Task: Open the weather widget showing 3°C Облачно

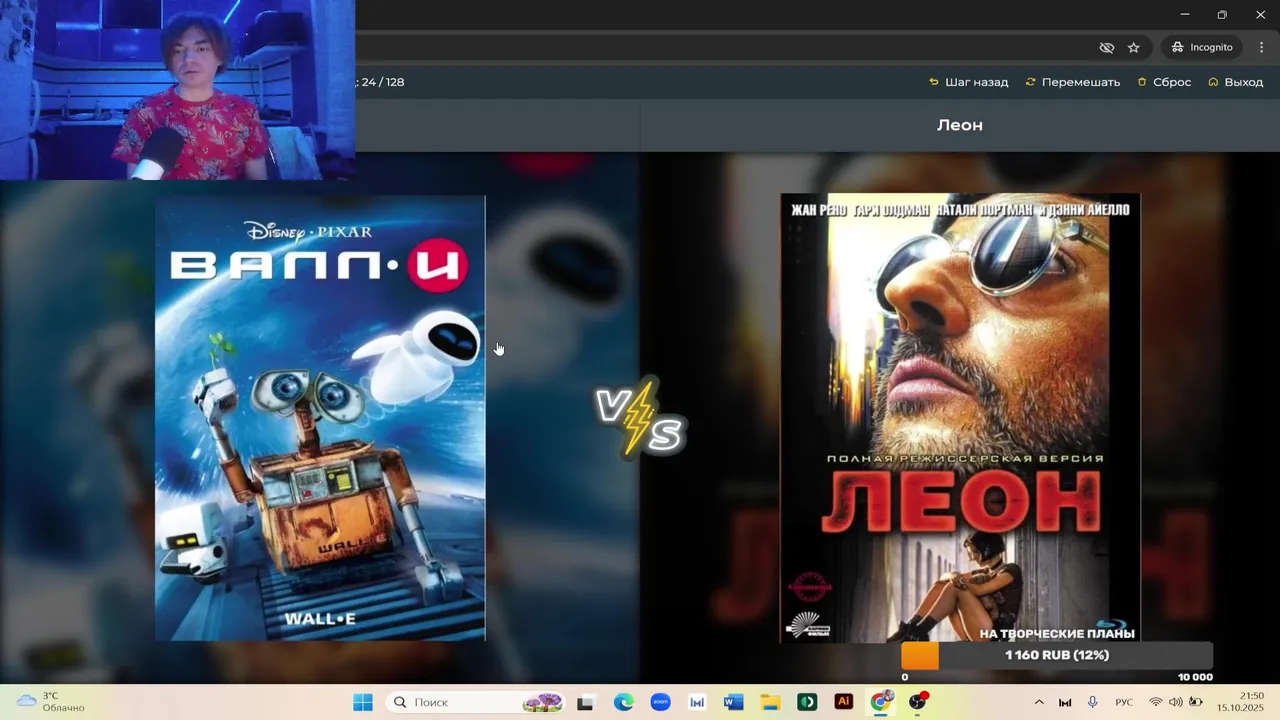Action: click(x=50, y=702)
